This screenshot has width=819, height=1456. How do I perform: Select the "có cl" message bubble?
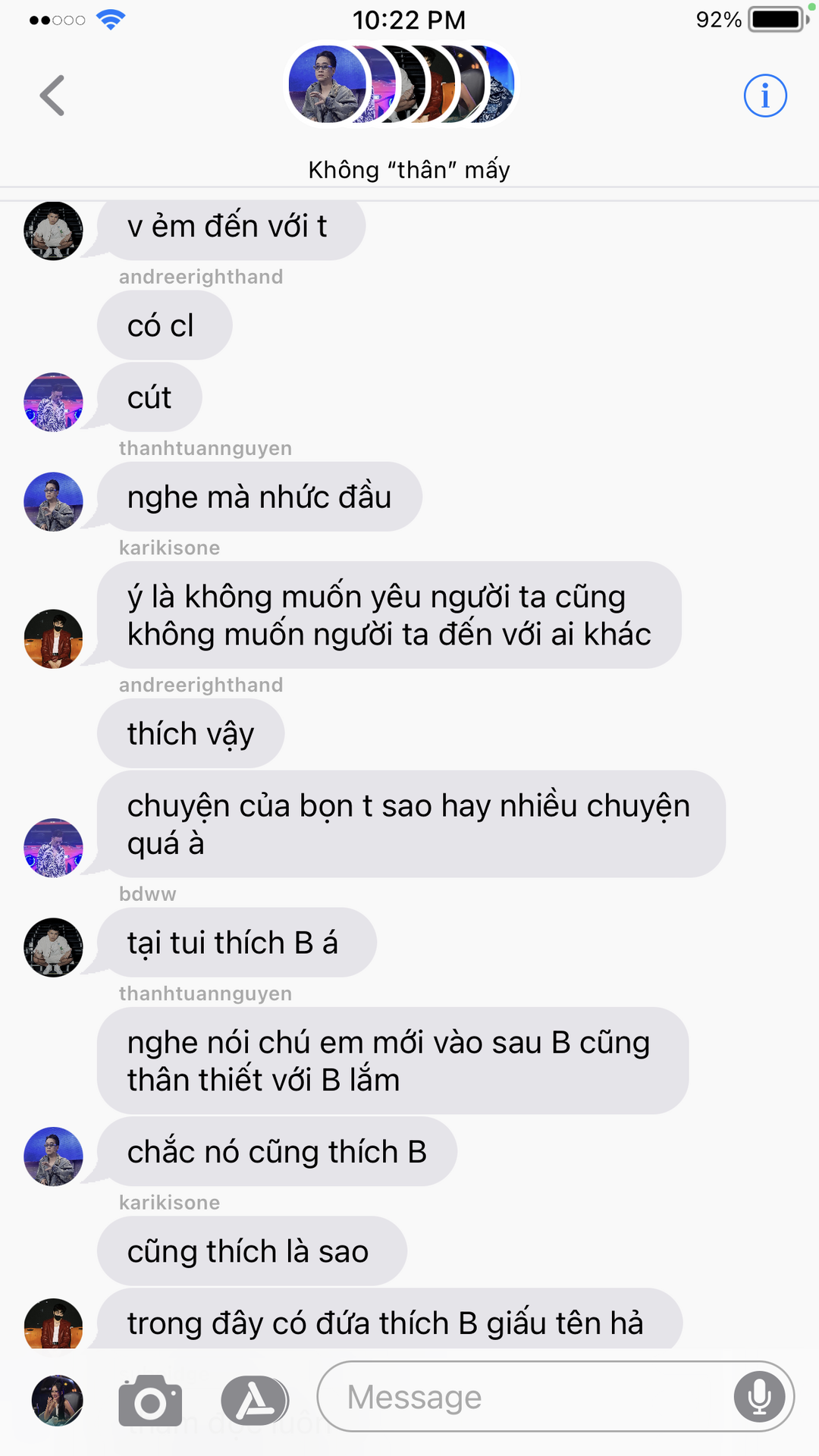(x=165, y=325)
